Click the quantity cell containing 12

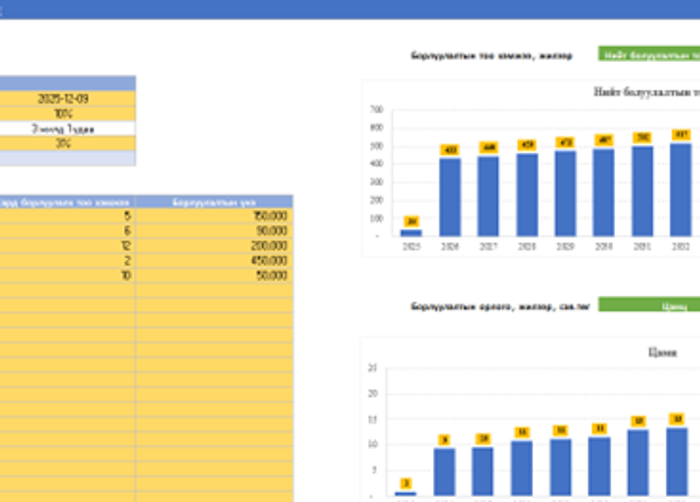click(67, 245)
